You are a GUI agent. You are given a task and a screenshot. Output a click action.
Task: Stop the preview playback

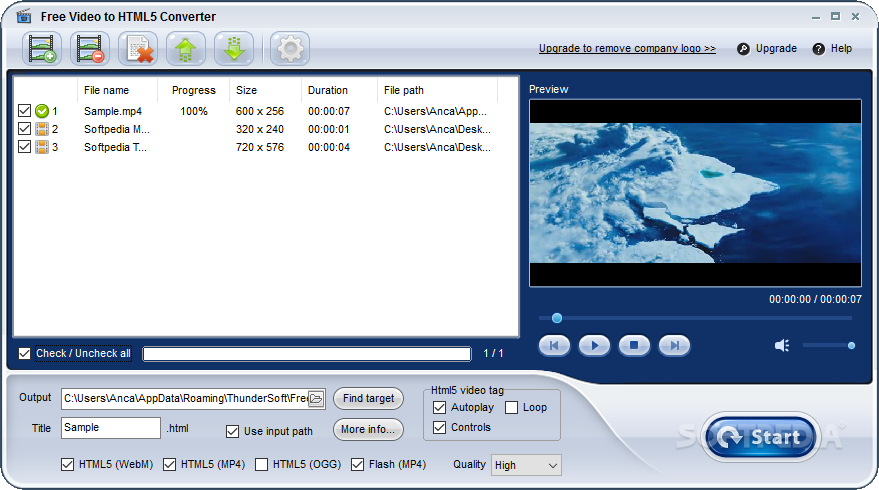click(634, 345)
